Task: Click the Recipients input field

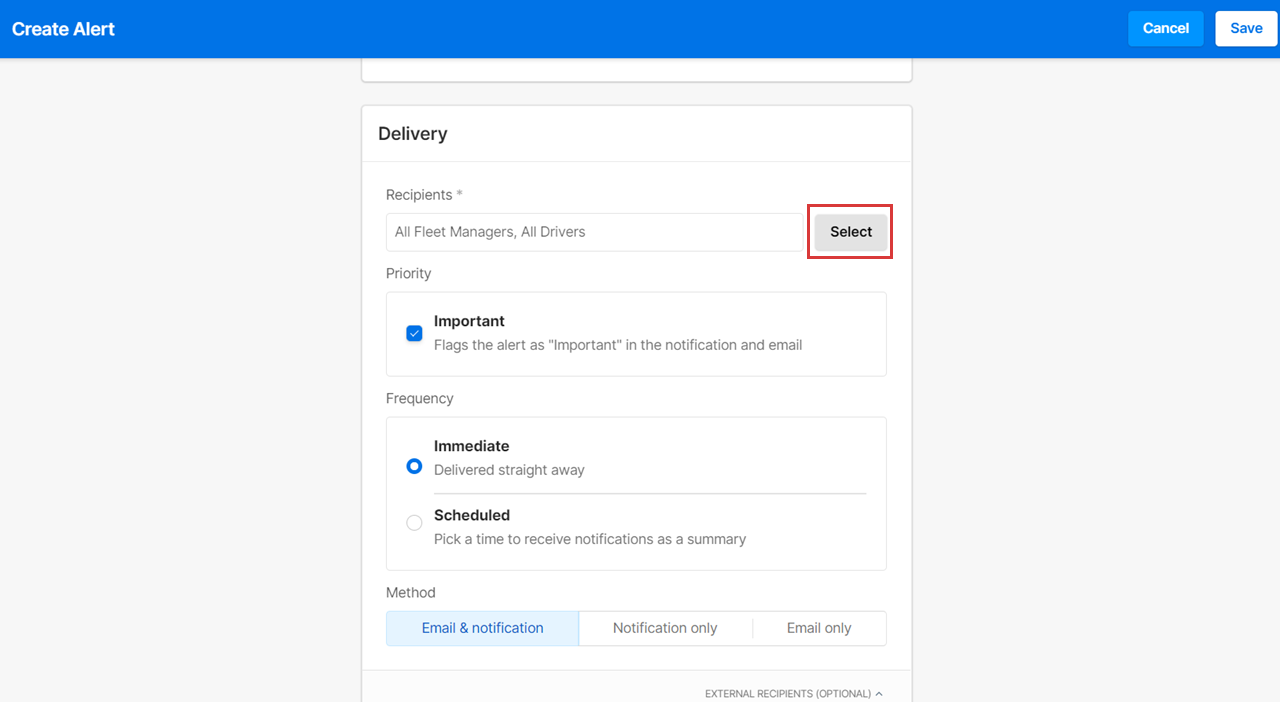Action: [595, 232]
